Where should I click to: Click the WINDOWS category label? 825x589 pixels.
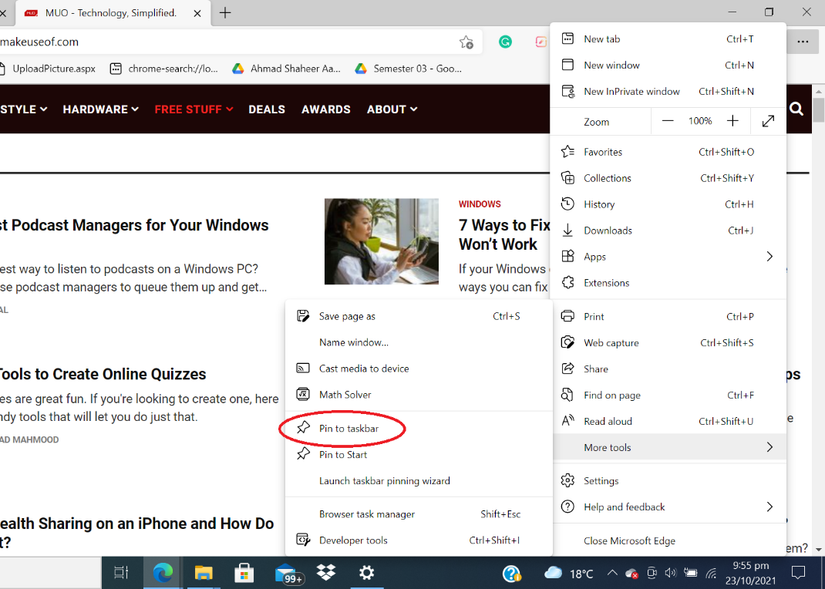pos(479,204)
